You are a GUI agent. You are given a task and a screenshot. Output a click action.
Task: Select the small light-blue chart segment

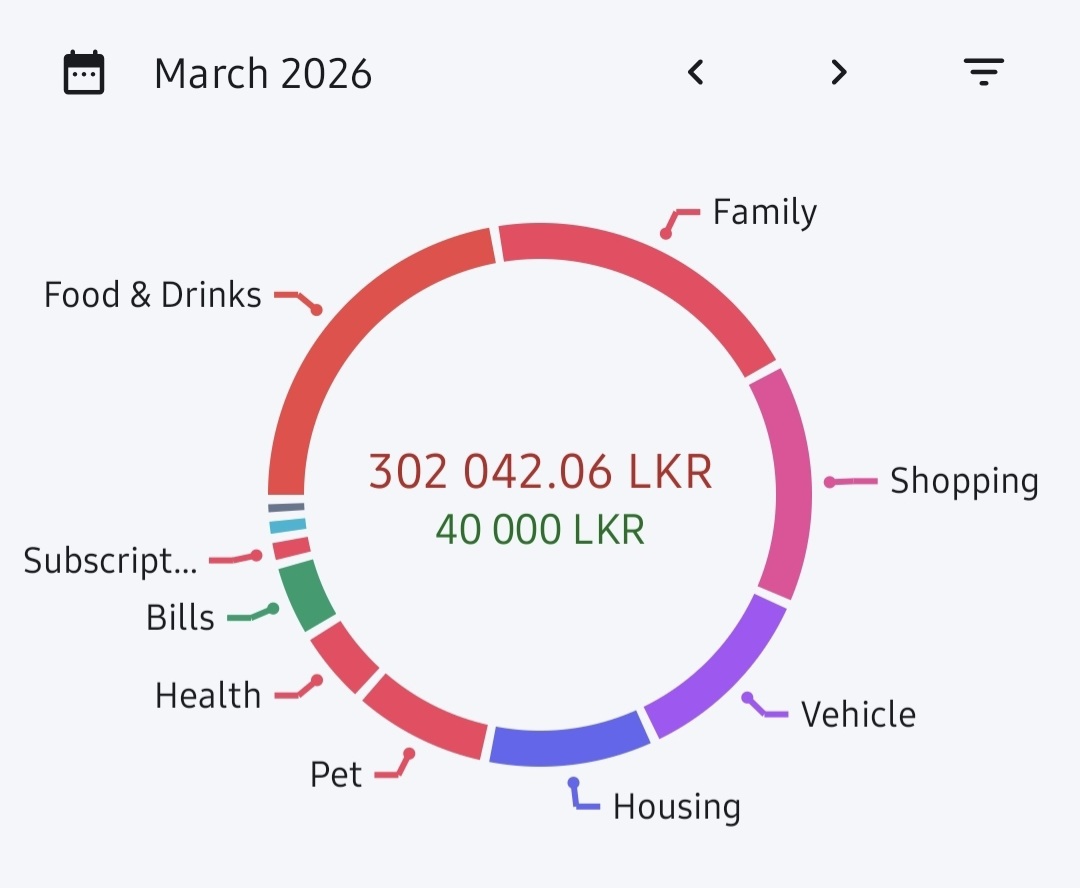pyautogui.click(x=287, y=526)
